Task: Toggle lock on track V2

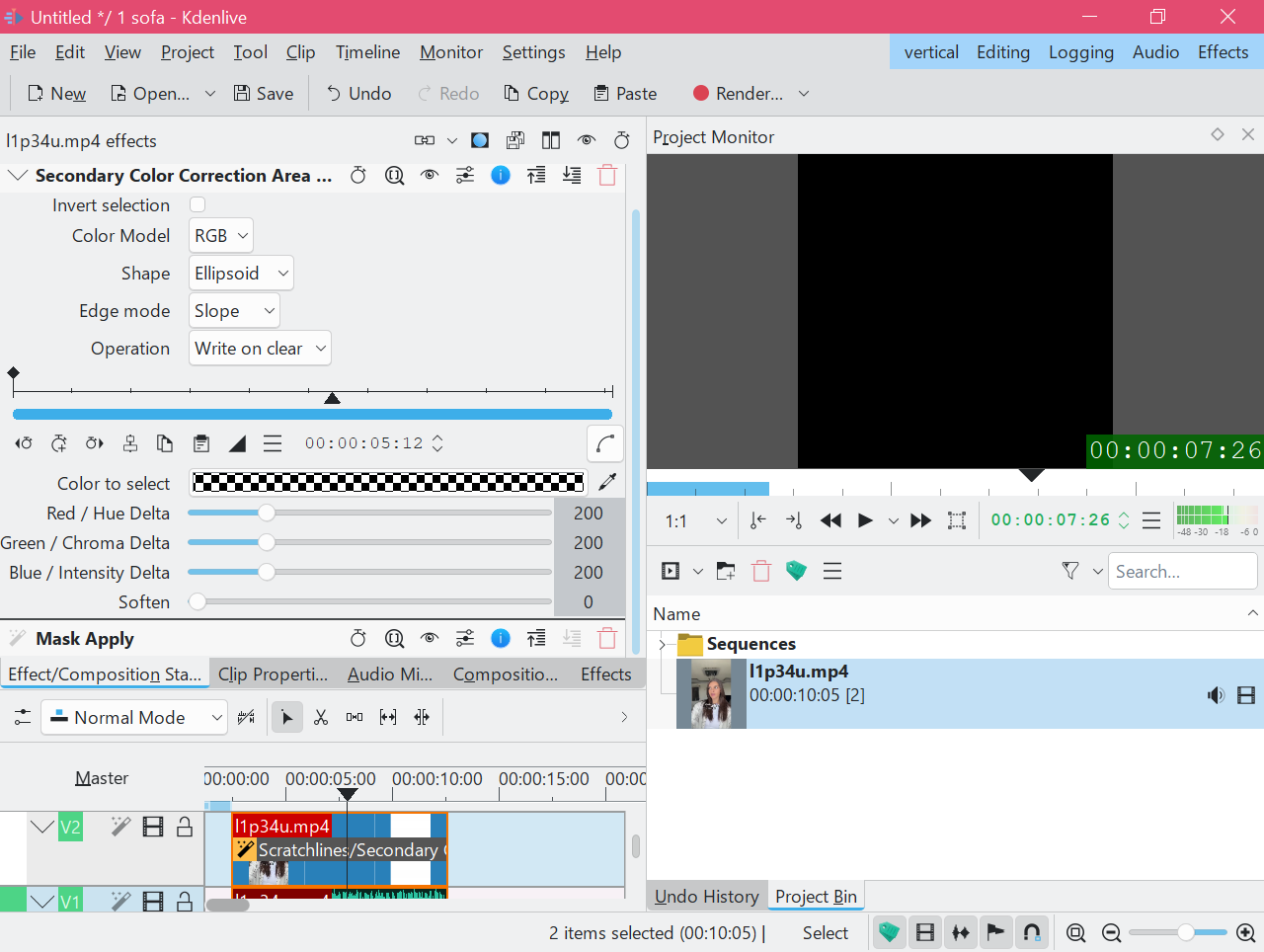Action: tap(185, 827)
